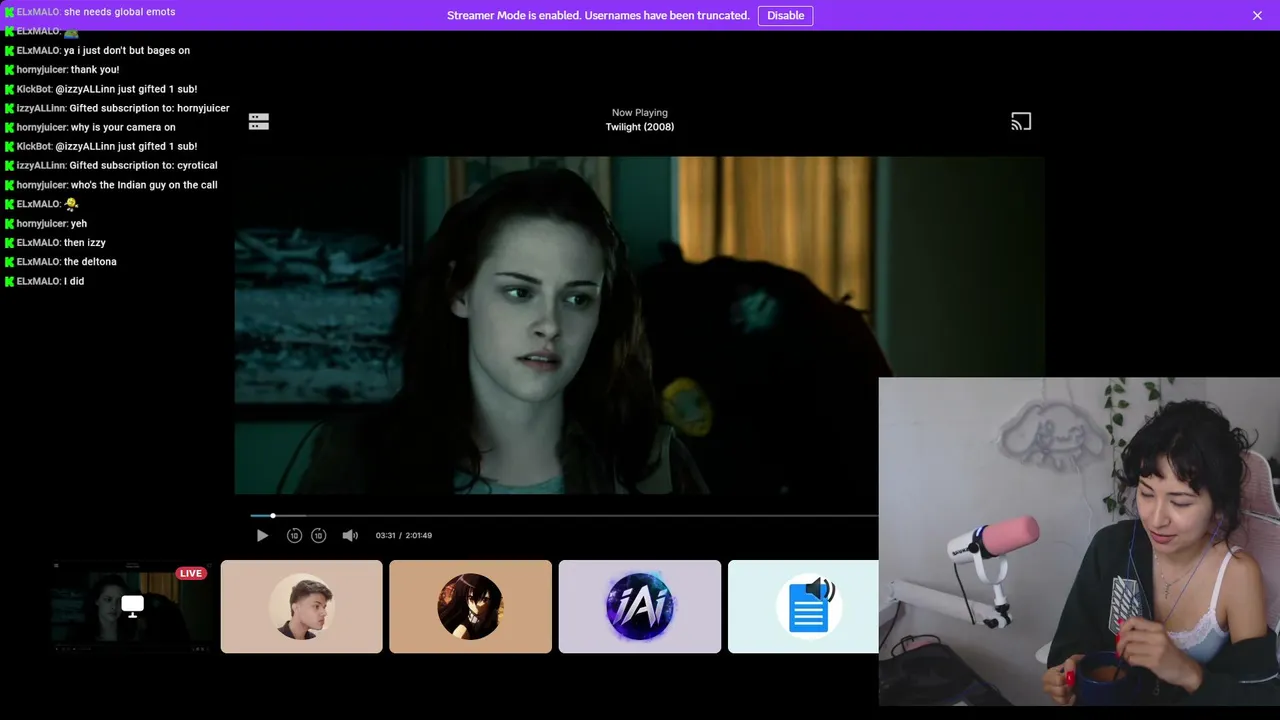Skip forward ten seconds in the video
The height and width of the screenshot is (720, 1280).
(x=318, y=536)
